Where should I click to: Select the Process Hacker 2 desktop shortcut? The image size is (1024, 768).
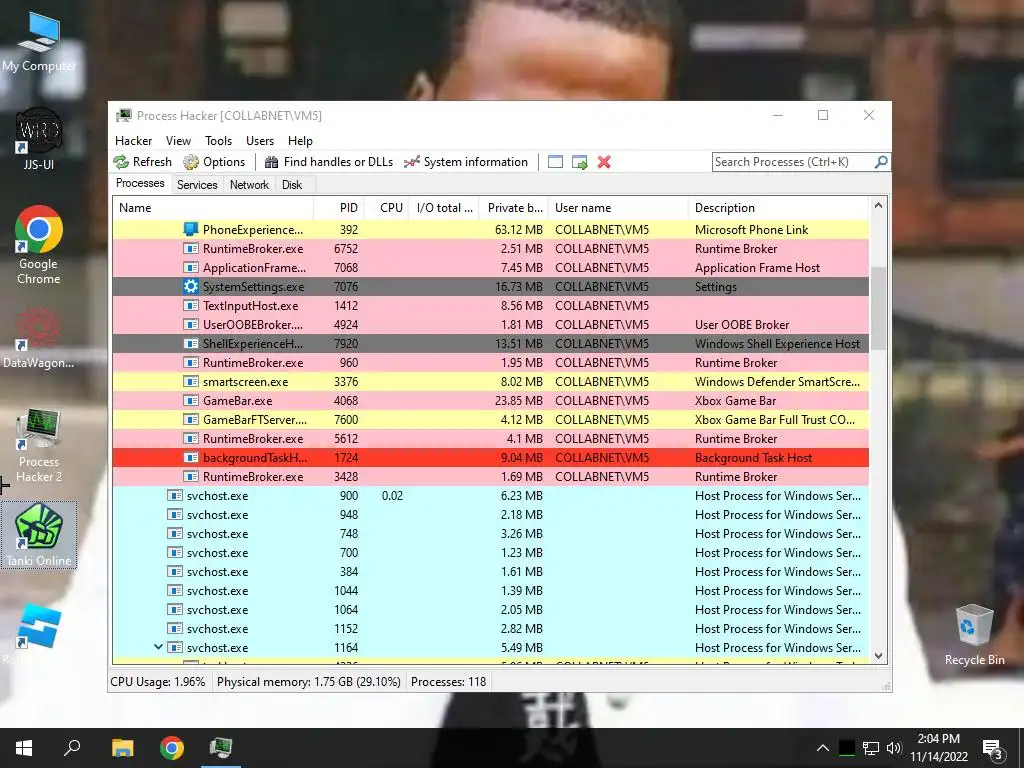coord(39,447)
